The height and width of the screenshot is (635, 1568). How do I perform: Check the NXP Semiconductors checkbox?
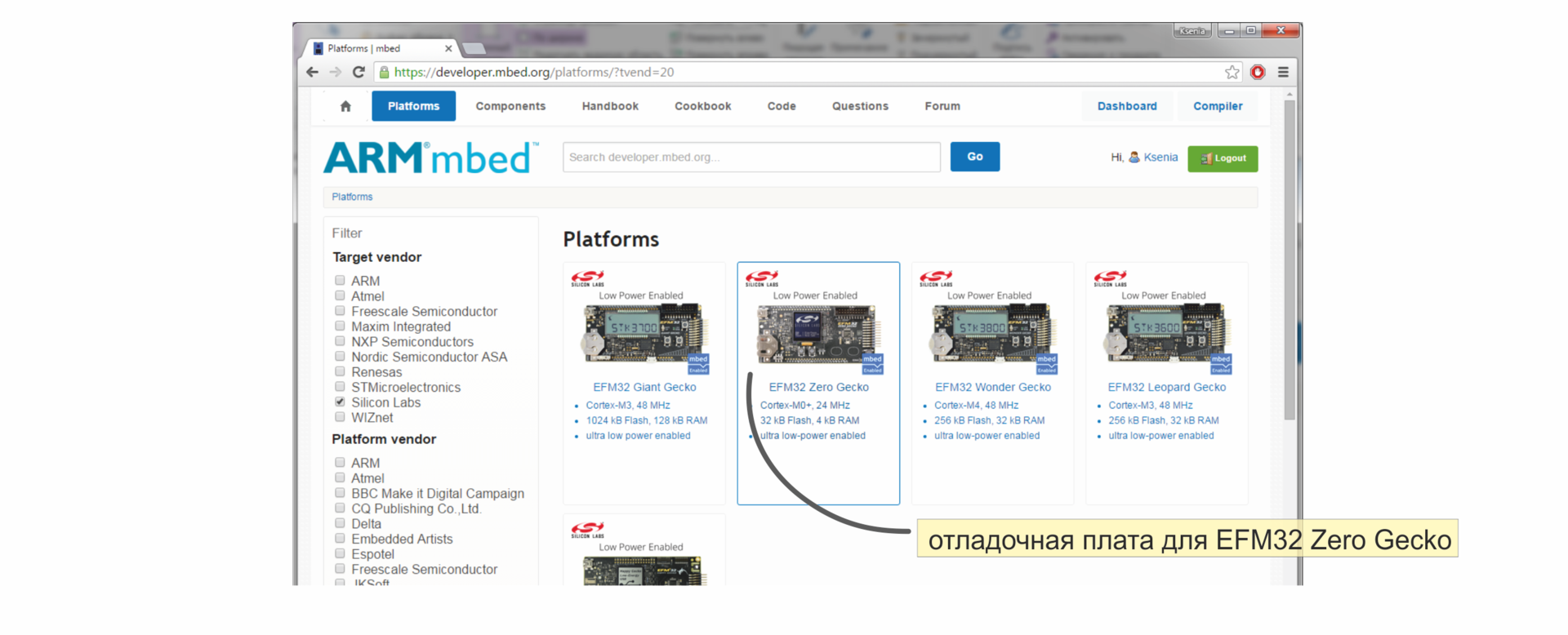coord(340,341)
